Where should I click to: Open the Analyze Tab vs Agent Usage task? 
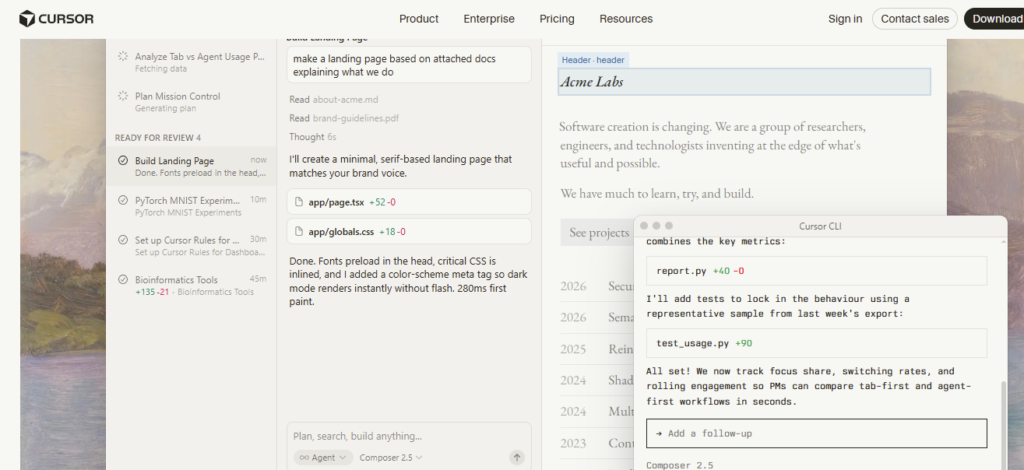191,62
